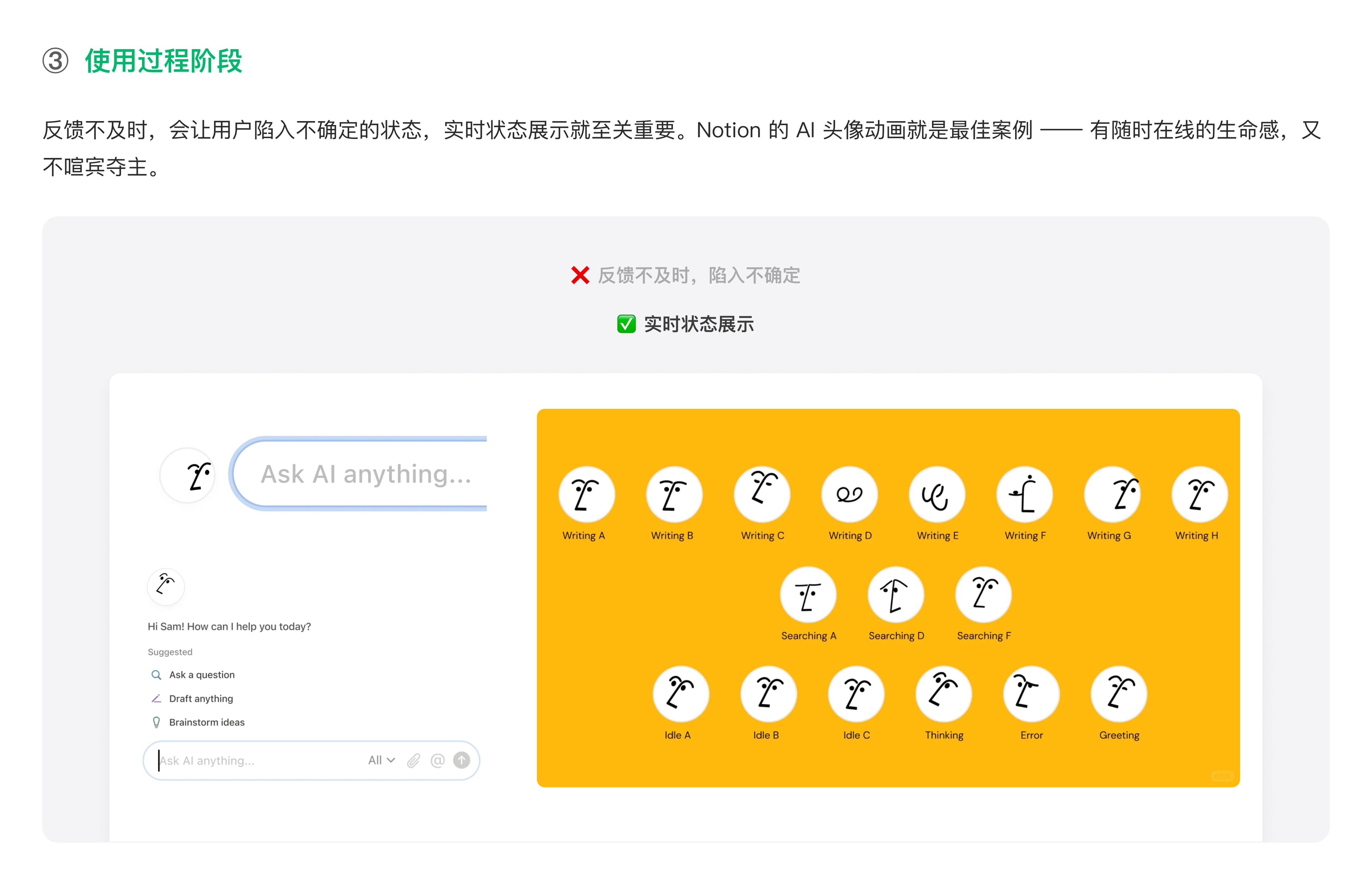Click the send arrow button
Viewport: 1372px width, 885px height.
click(x=462, y=760)
